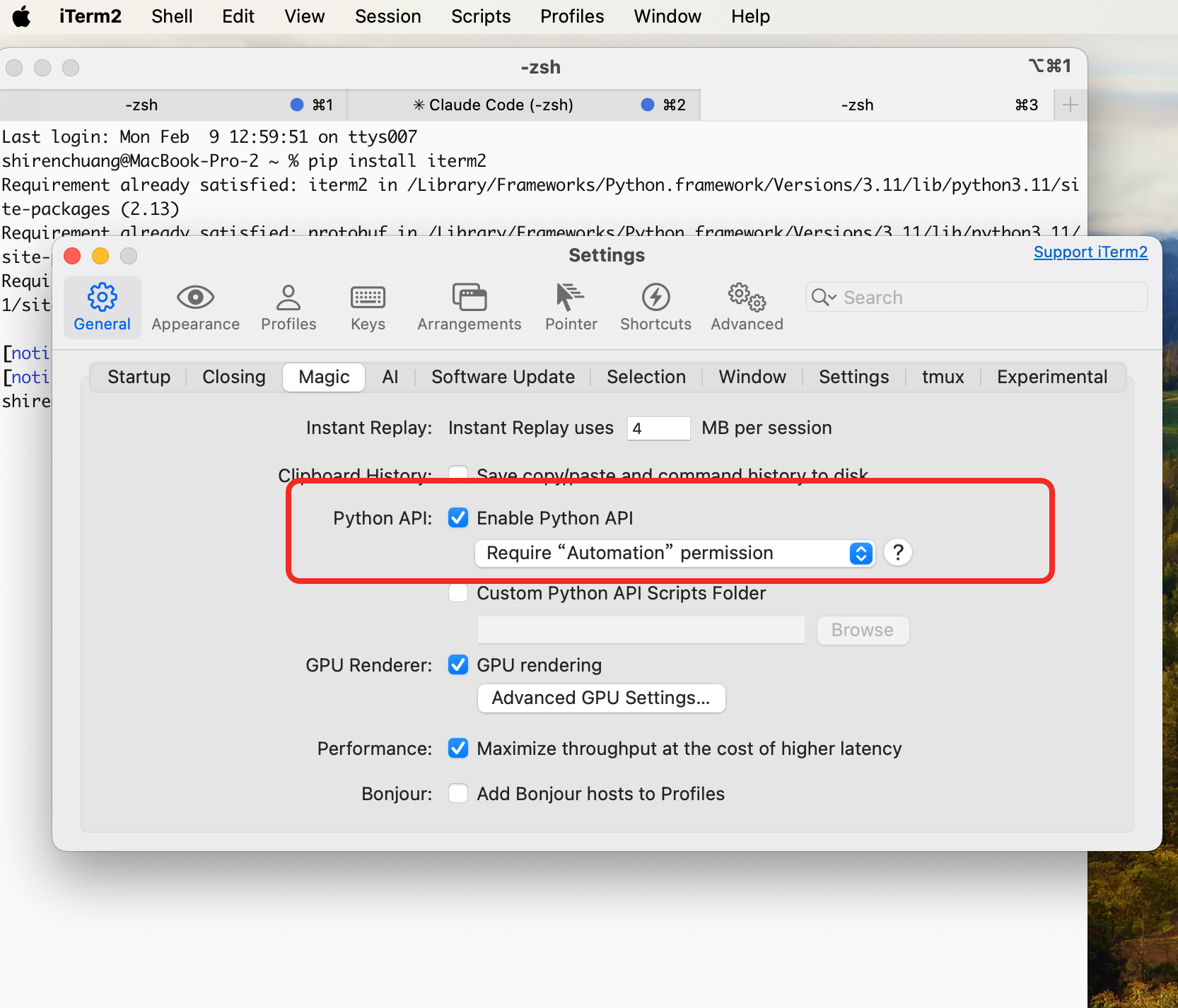This screenshot has width=1178, height=1008.
Task: Switch to the Window settings tab
Action: [752, 377]
